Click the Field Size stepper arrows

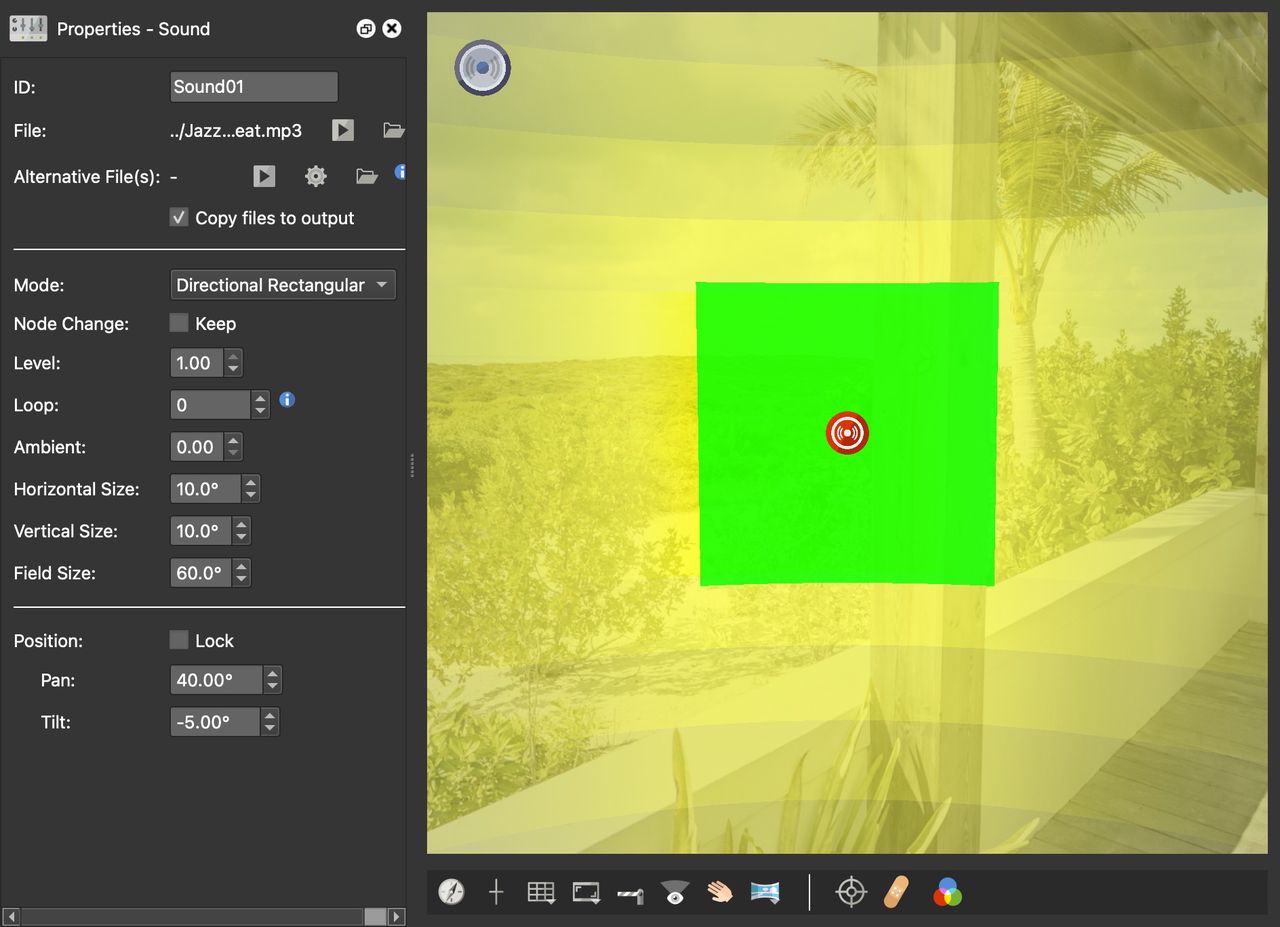tap(241, 573)
